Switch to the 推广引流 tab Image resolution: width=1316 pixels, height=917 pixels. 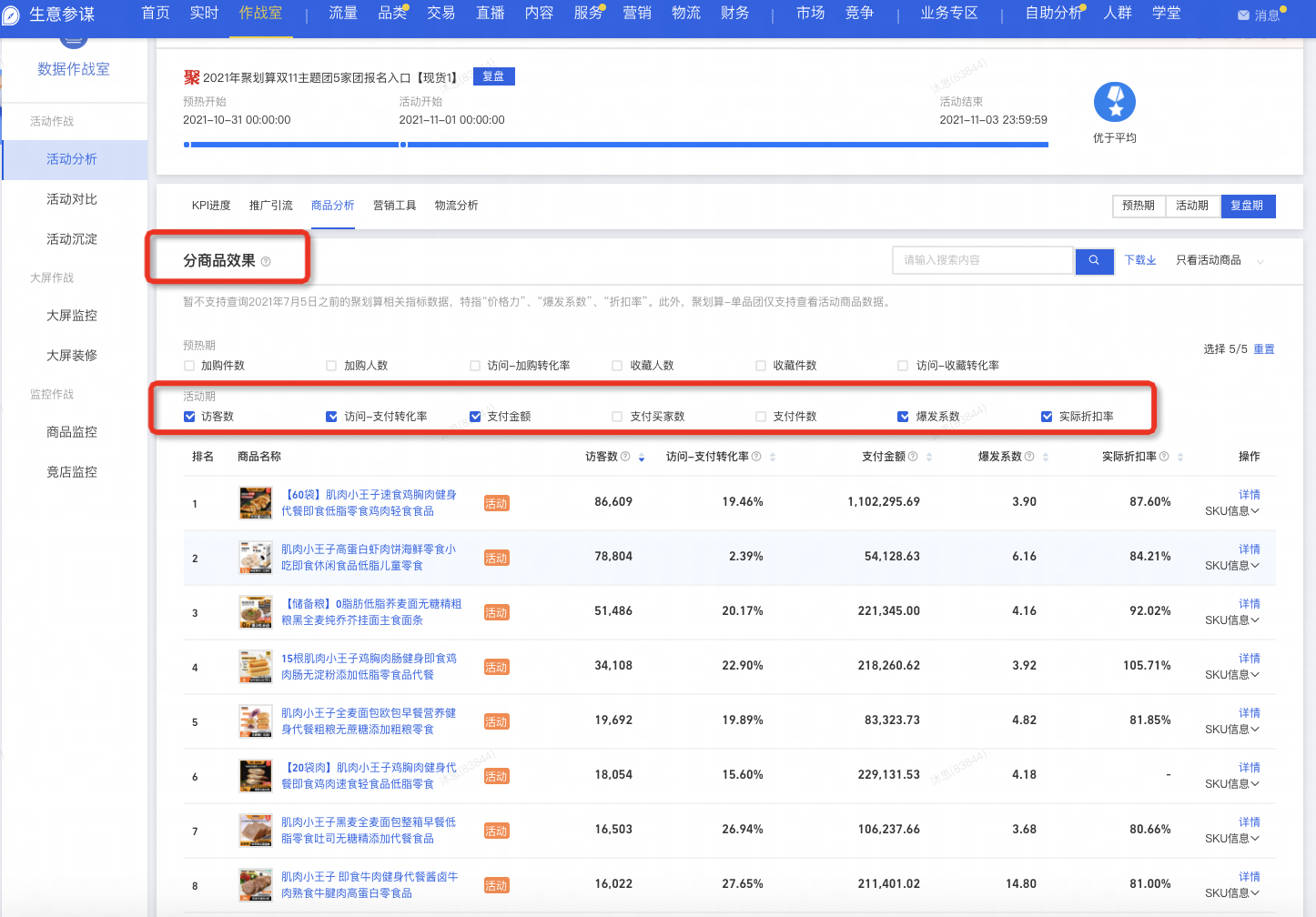271,206
